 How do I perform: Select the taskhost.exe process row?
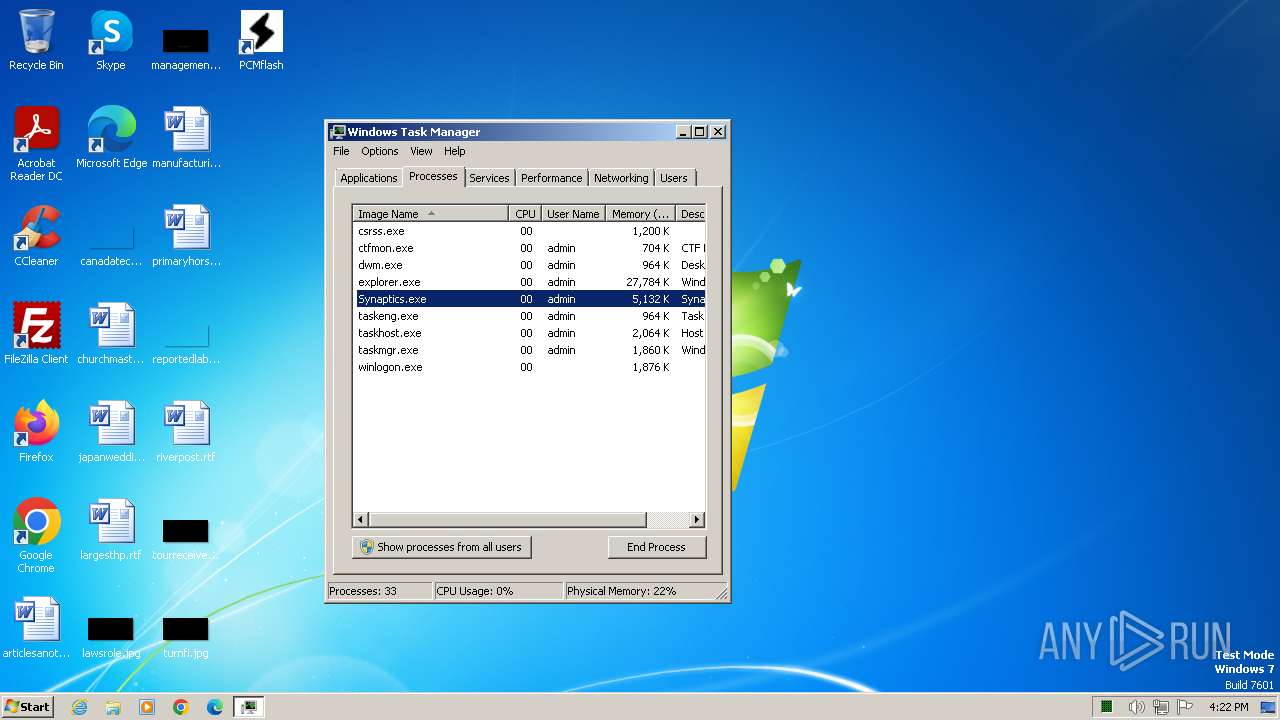[x=530, y=333]
